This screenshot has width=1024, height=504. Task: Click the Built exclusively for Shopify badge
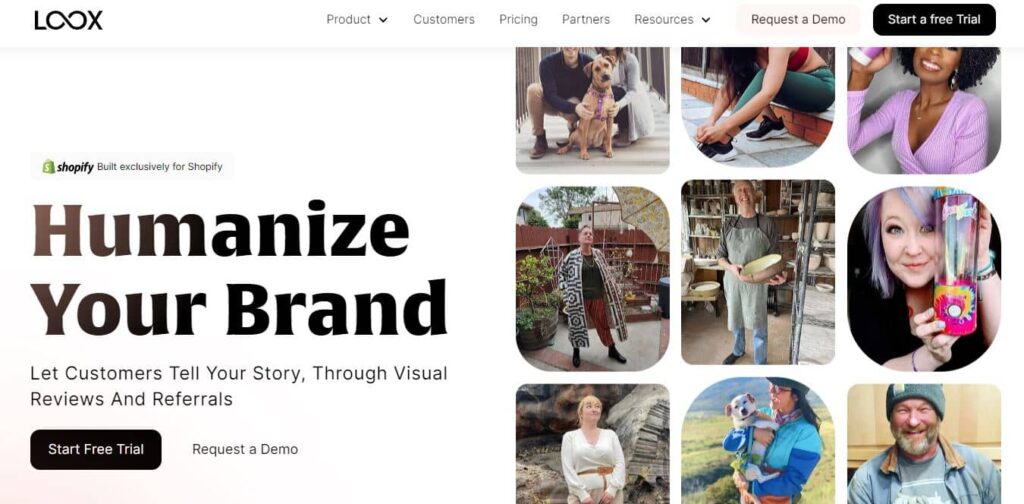click(132, 166)
